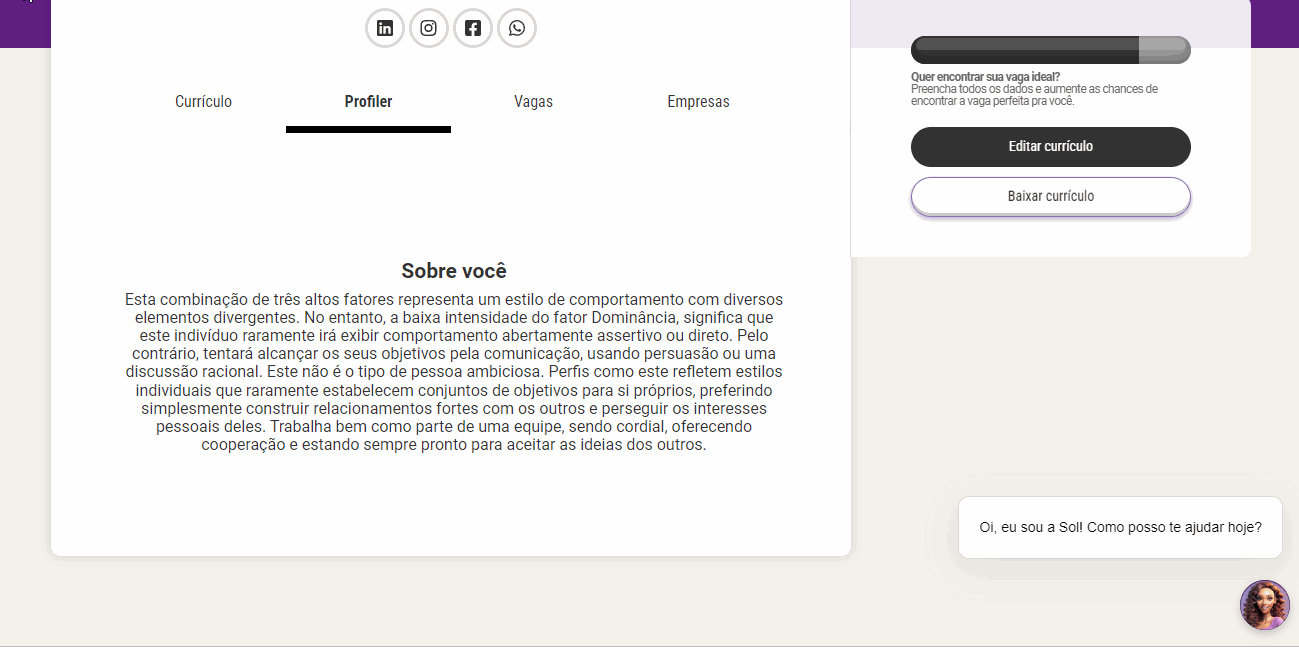Click Sol's greeting chat bubble
The image size is (1299, 647).
coord(1119,527)
